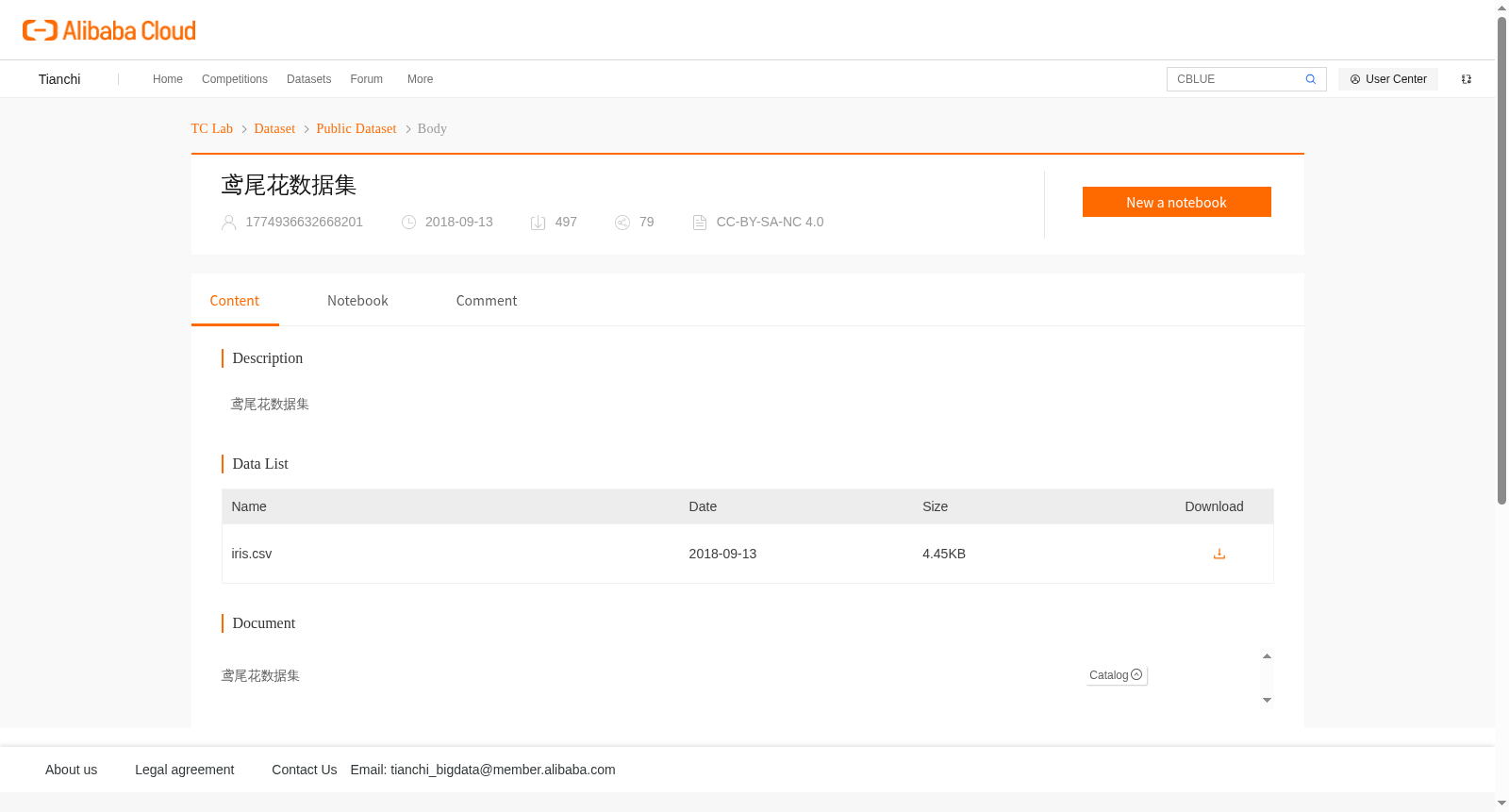The width and height of the screenshot is (1509, 812).
Task: Click the page vertical scrollbar thumb
Action: pyautogui.click(x=1501, y=259)
